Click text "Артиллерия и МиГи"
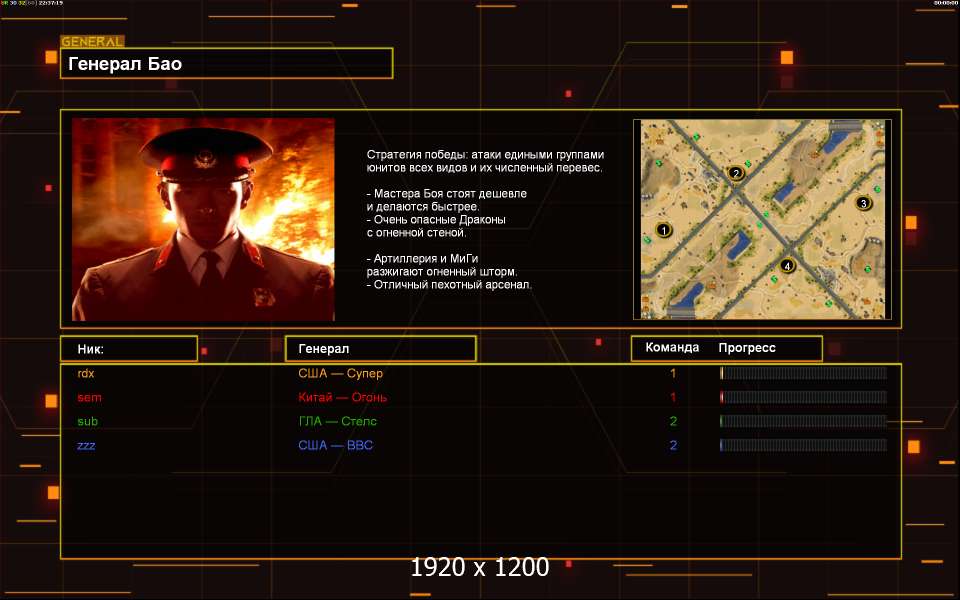 426,258
